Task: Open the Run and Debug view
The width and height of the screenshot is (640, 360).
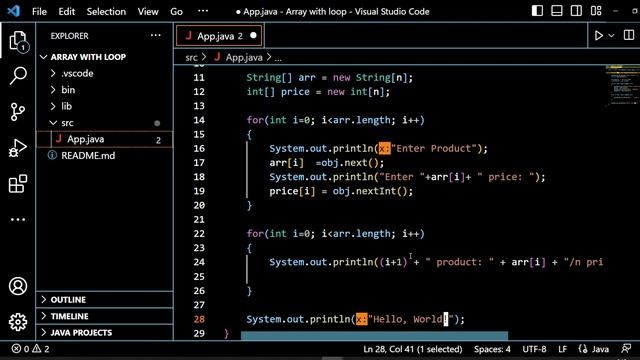Action: tap(18, 148)
